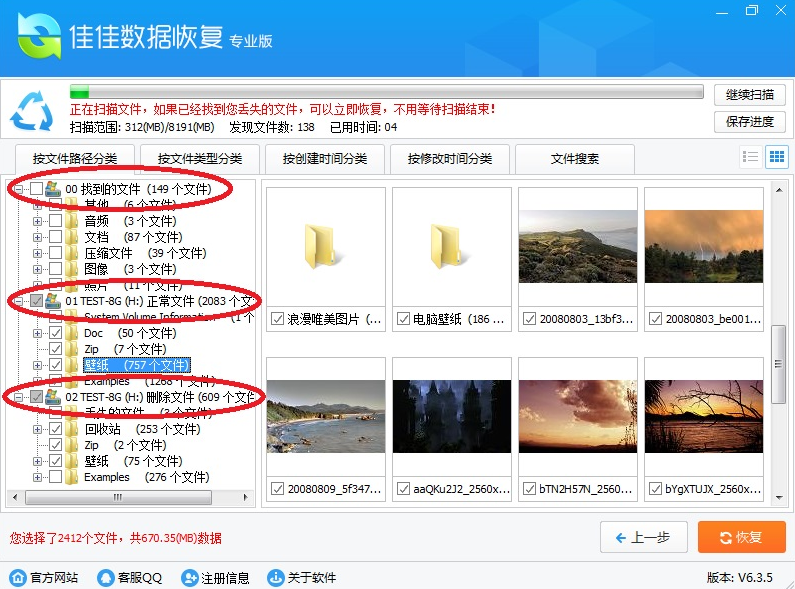Collapse the 01 TEST-8G 正常文件 node

pyautogui.click(x=18, y=301)
